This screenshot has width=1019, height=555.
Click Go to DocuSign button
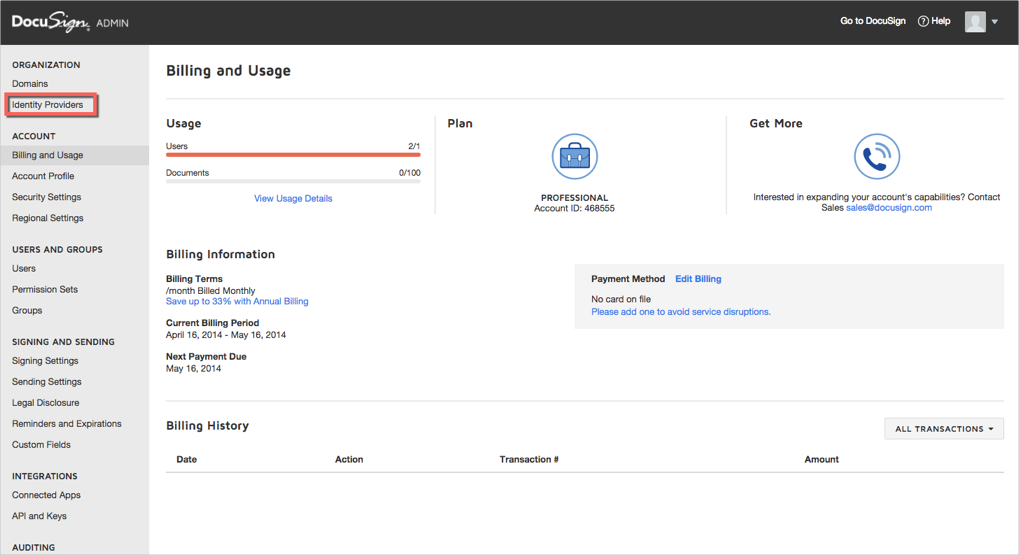point(872,21)
